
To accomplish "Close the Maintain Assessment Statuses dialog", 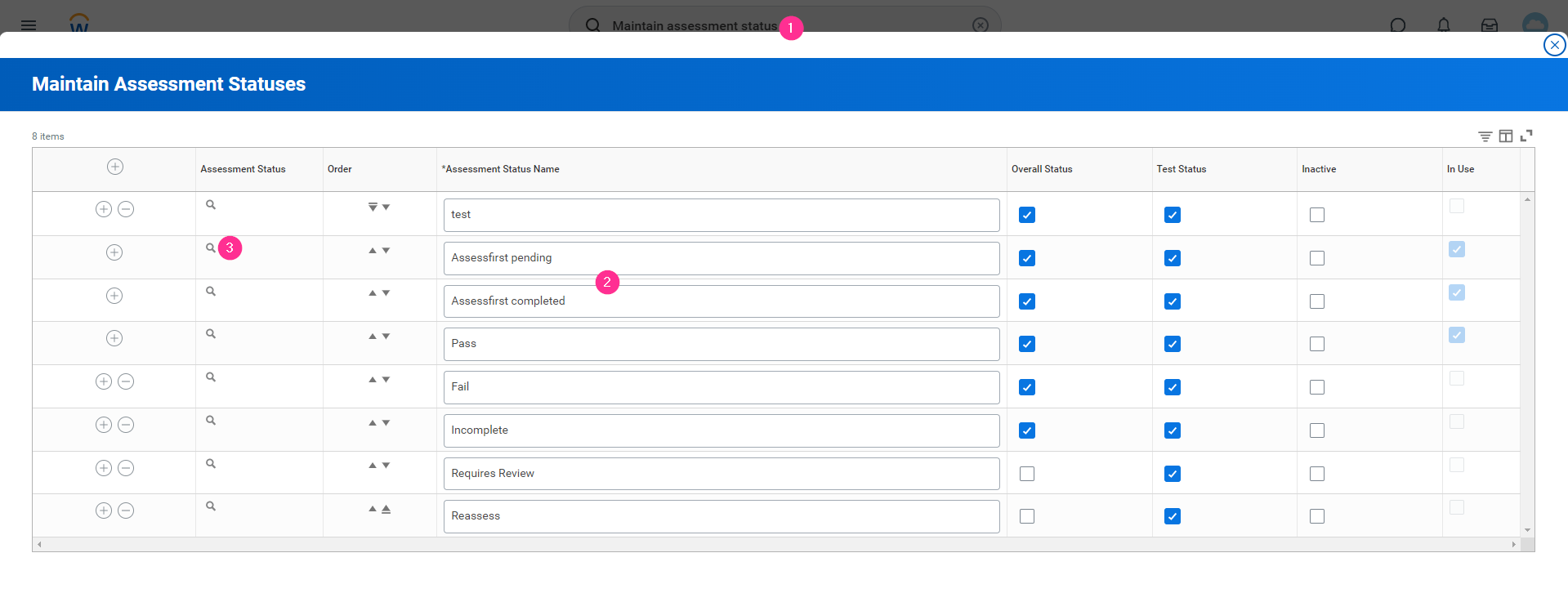I will pyautogui.click(x=1554, y=45).
